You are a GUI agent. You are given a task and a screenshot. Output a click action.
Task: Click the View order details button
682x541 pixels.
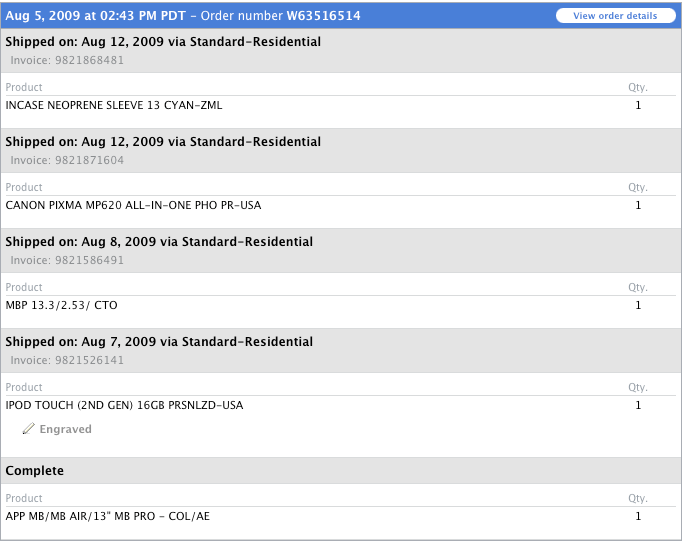pos(615,16)
